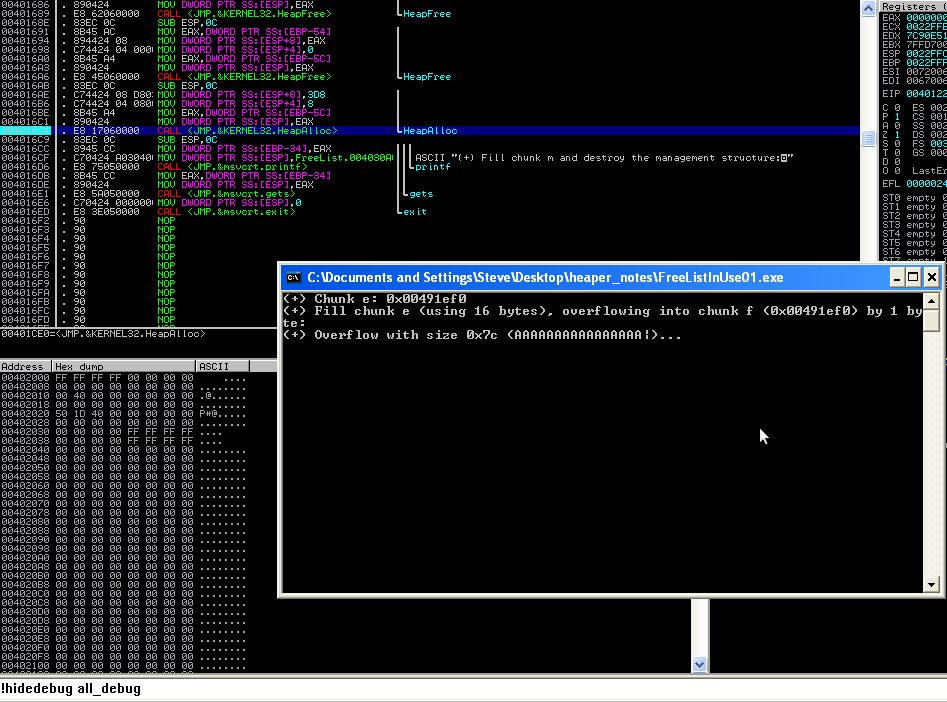Click the exit comment label
Screen dimensions: 947x702
(415, 212)
